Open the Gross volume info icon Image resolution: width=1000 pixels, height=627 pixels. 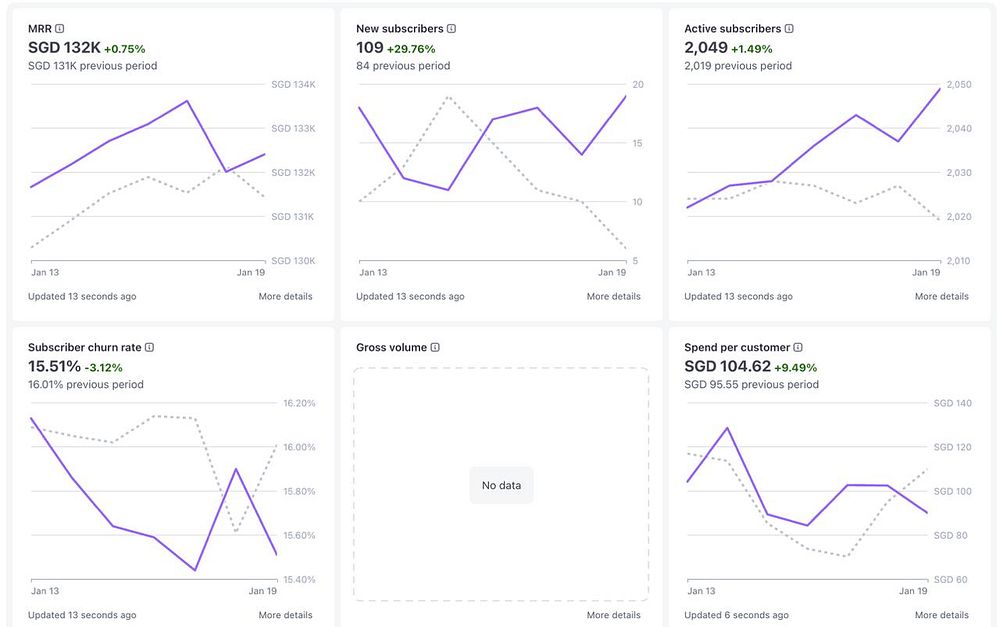click(435, 348)
